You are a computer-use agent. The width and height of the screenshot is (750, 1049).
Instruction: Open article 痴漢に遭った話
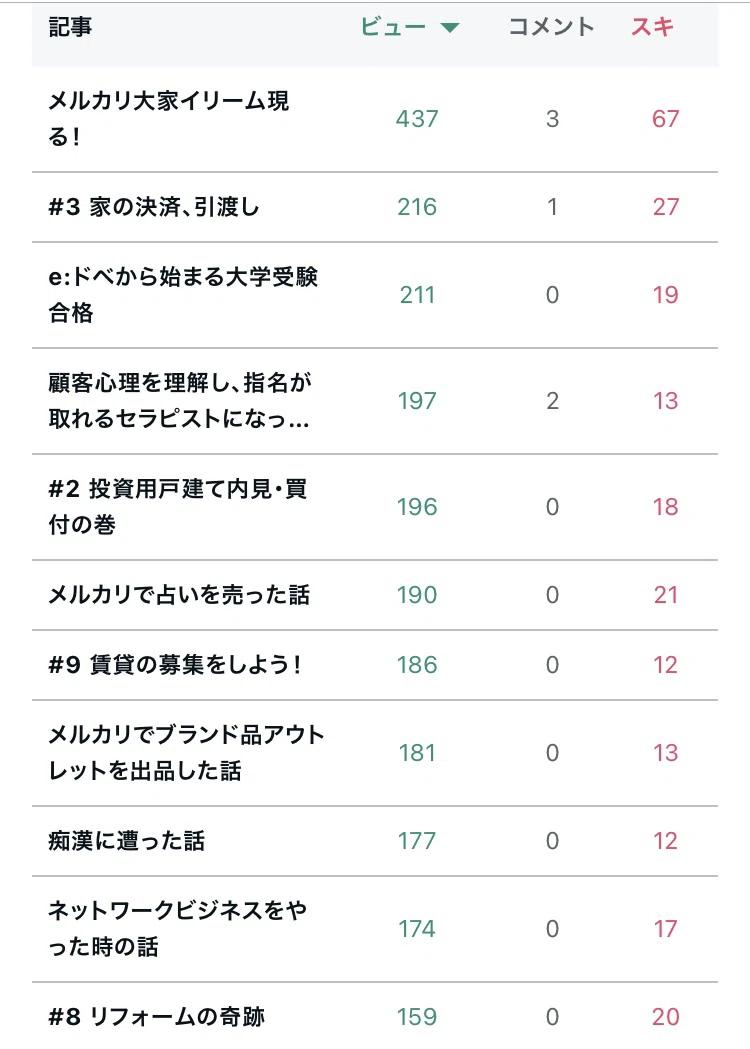[x=126, y=841]
